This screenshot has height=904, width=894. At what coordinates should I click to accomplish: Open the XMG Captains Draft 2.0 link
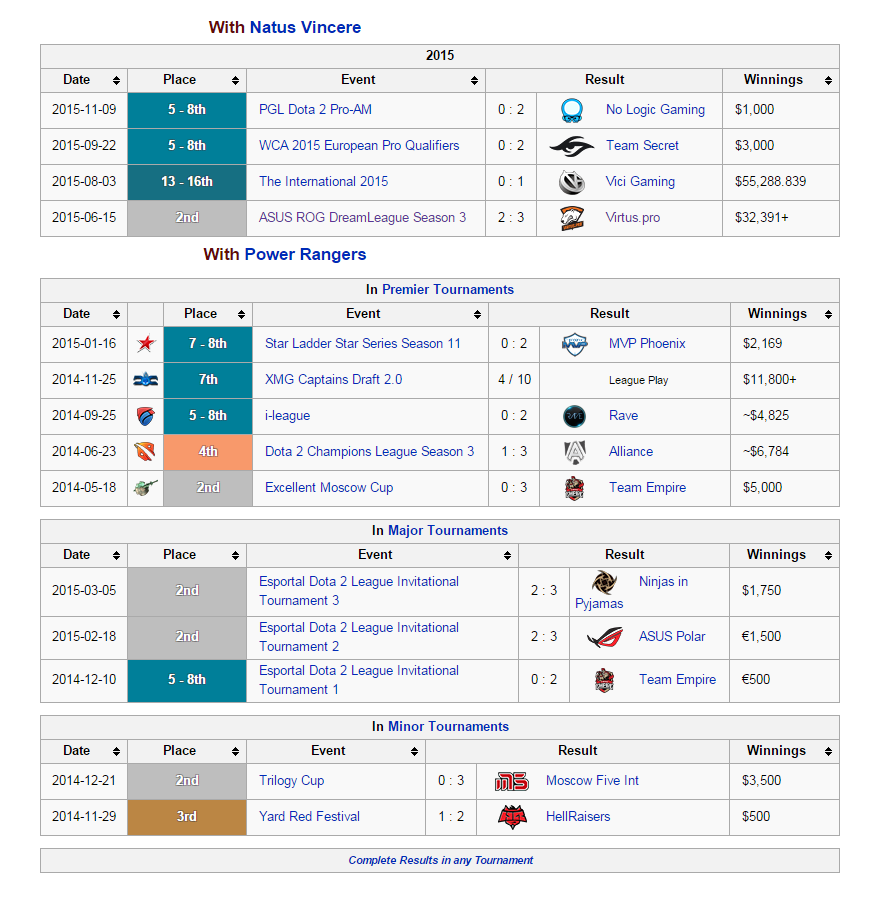pyautogui.click(x=334, y=379)
